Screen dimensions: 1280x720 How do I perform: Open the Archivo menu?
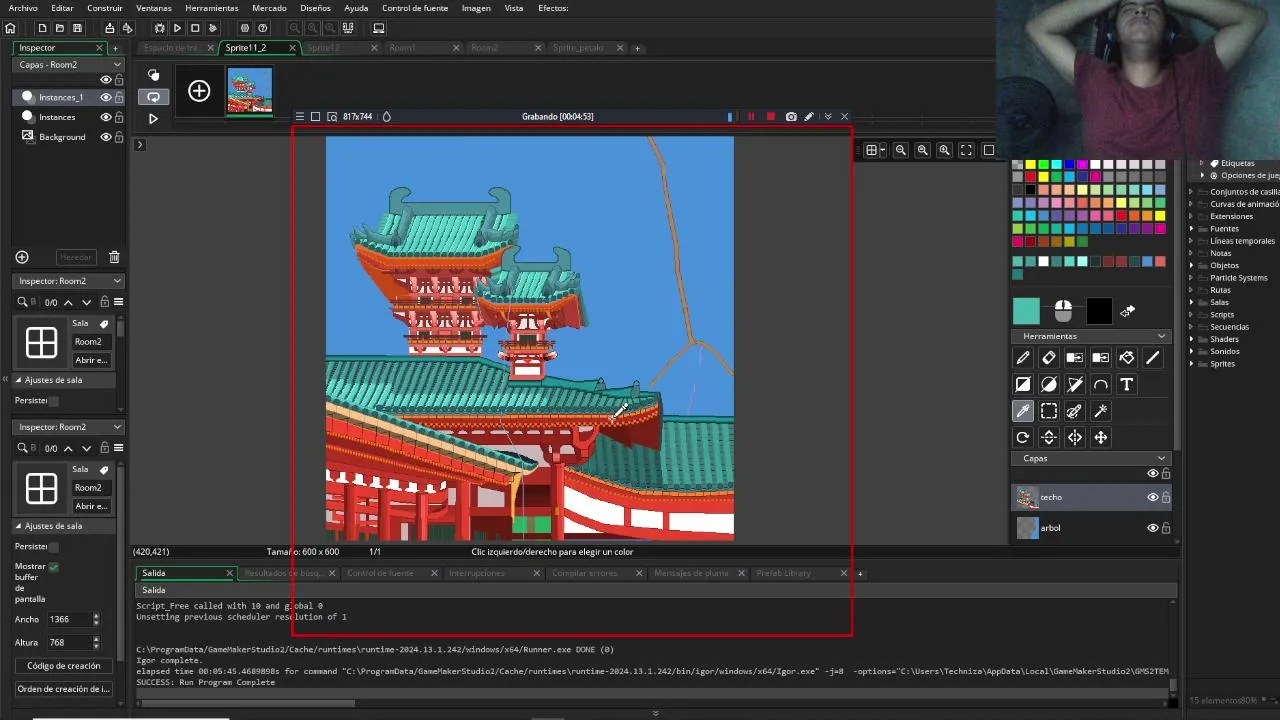(23, 8)
